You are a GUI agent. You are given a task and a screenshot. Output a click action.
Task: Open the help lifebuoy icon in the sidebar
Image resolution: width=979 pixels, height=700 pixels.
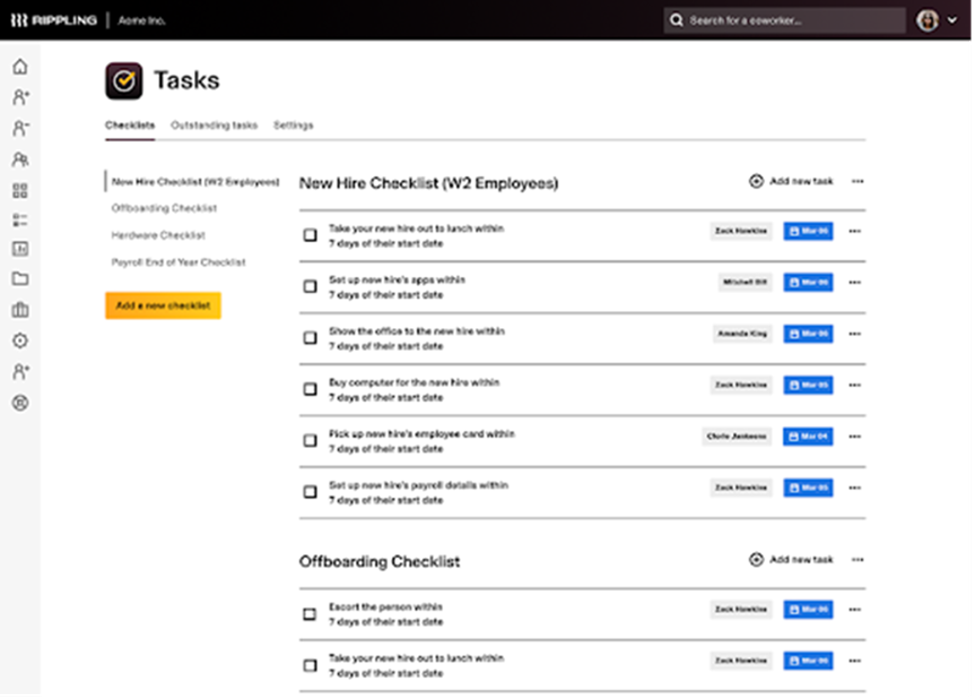click(20, 403)
